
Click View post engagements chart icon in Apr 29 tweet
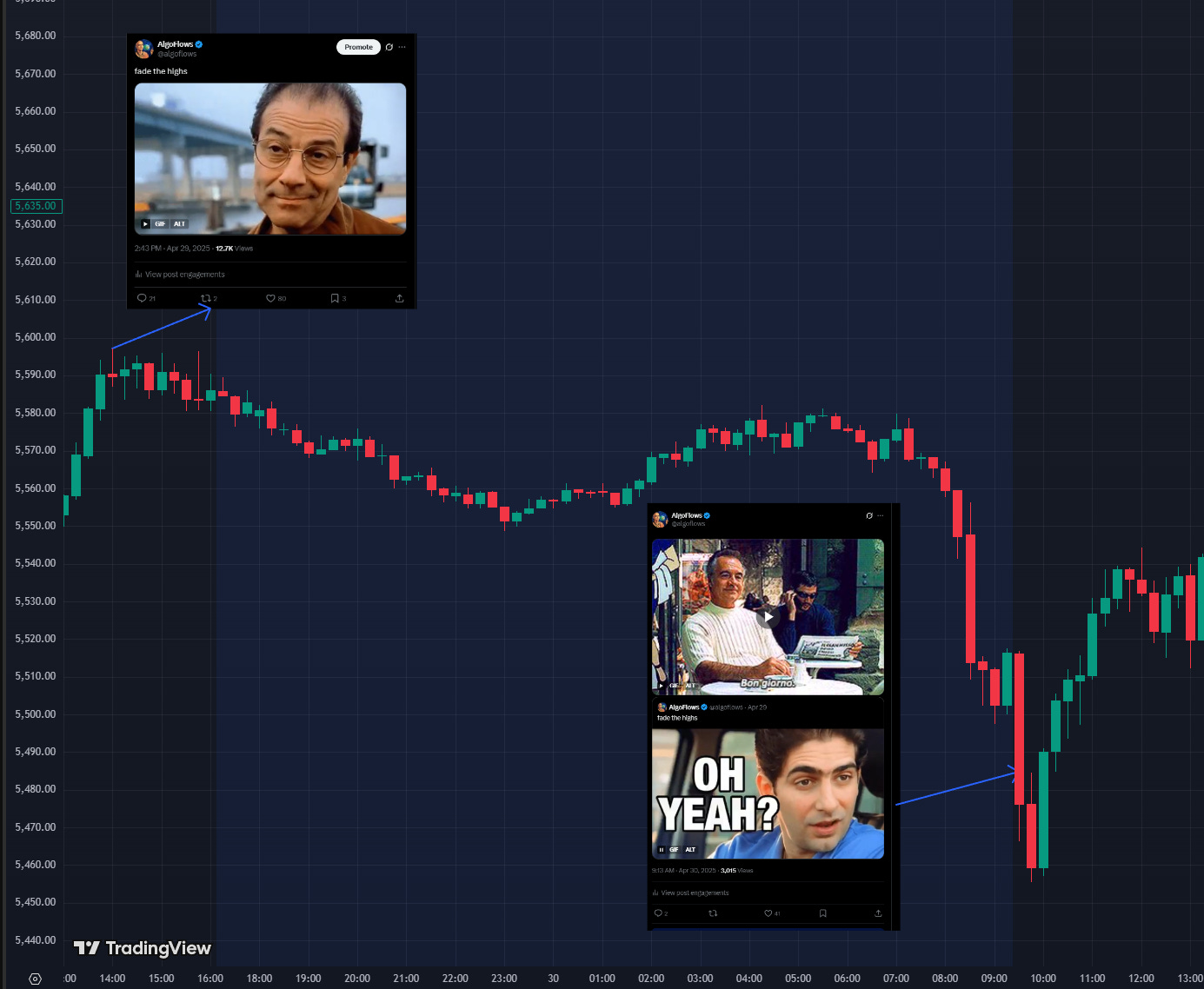(x=138, y=275)
